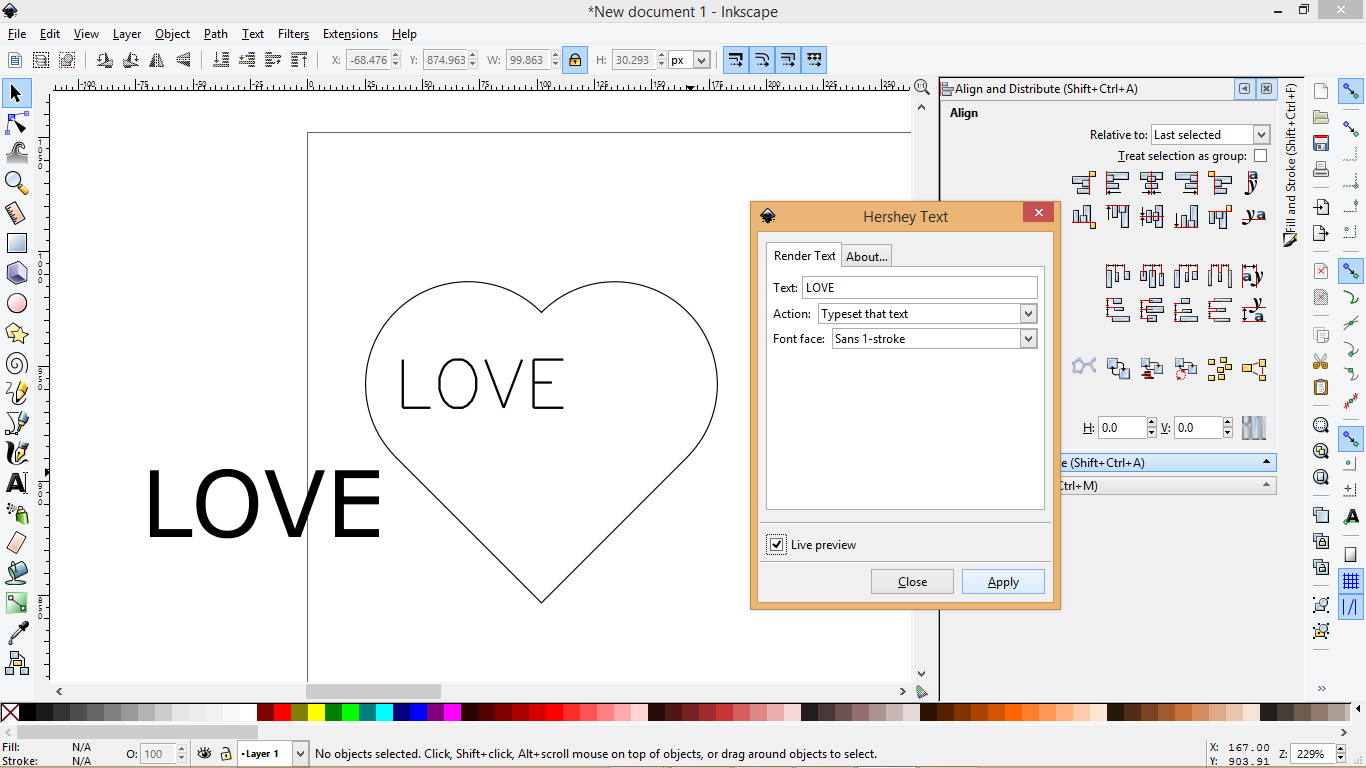Click the Apply button in Hershey Text
The width and height of the screenshot is (1366, 768).
pos(1003,581)
